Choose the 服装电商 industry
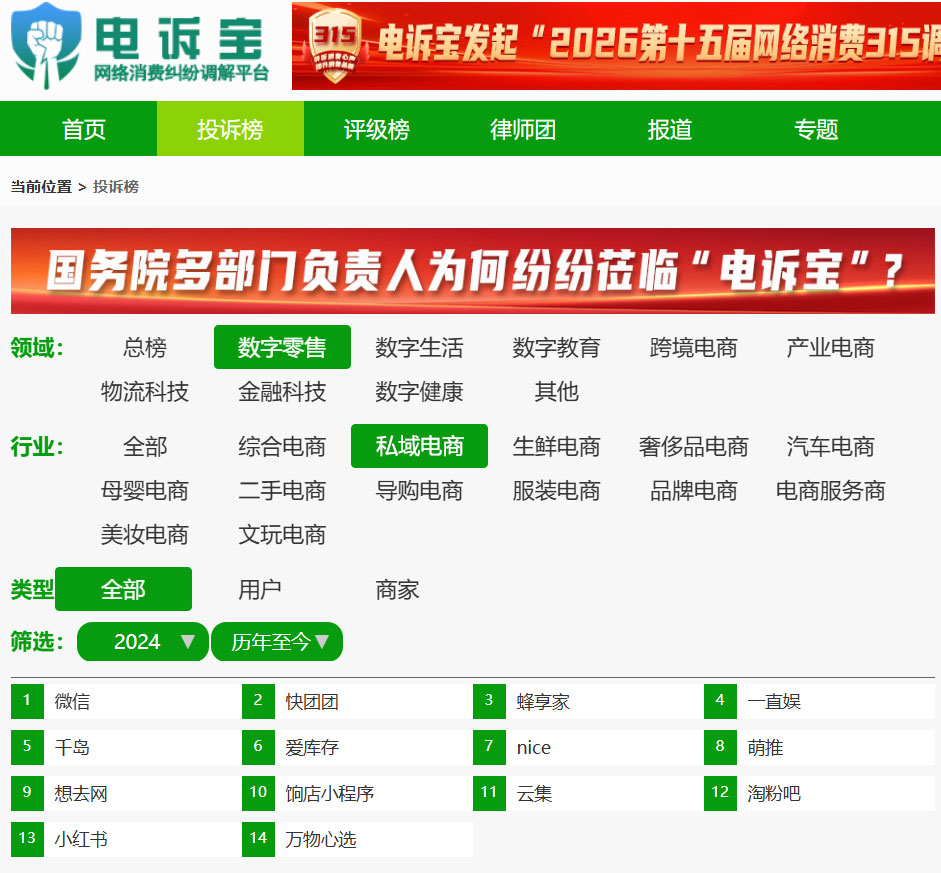The image size is (941, 873). (556, 491)
